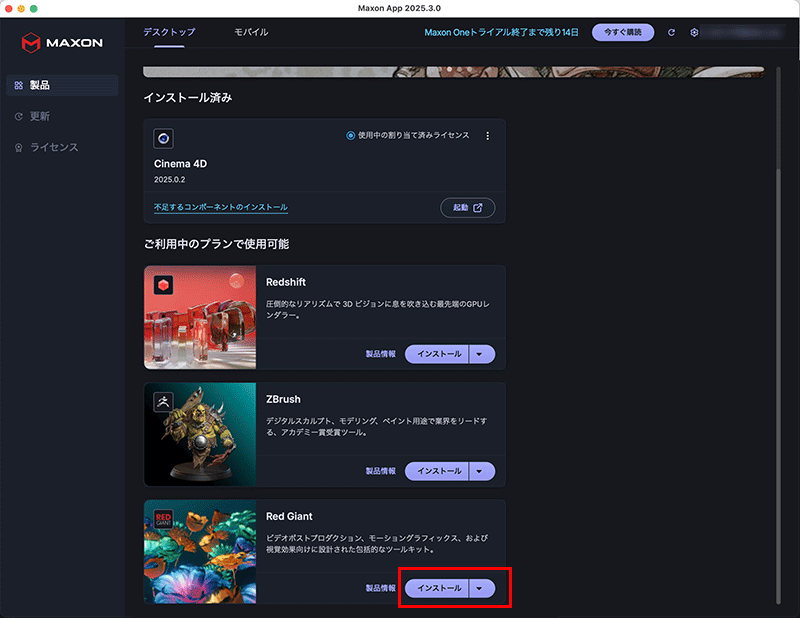Open settings via the gear icon

click(x=694, y=32)
